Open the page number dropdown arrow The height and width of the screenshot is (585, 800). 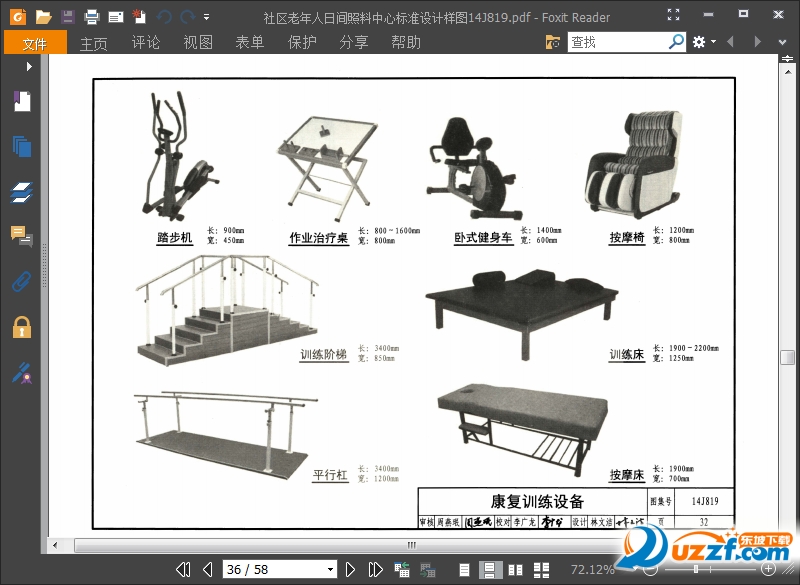tap(331, 569)
